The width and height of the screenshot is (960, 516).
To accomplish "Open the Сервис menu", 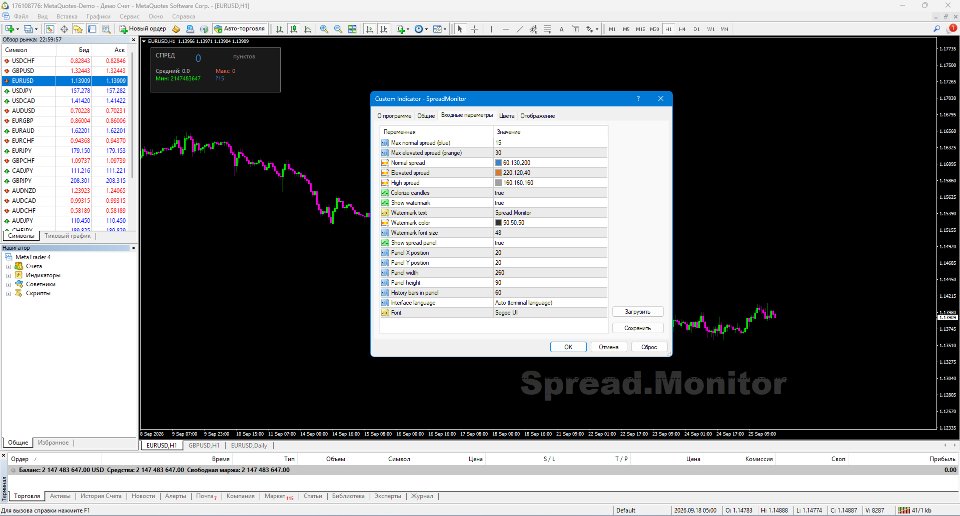I will click(129, 17).
